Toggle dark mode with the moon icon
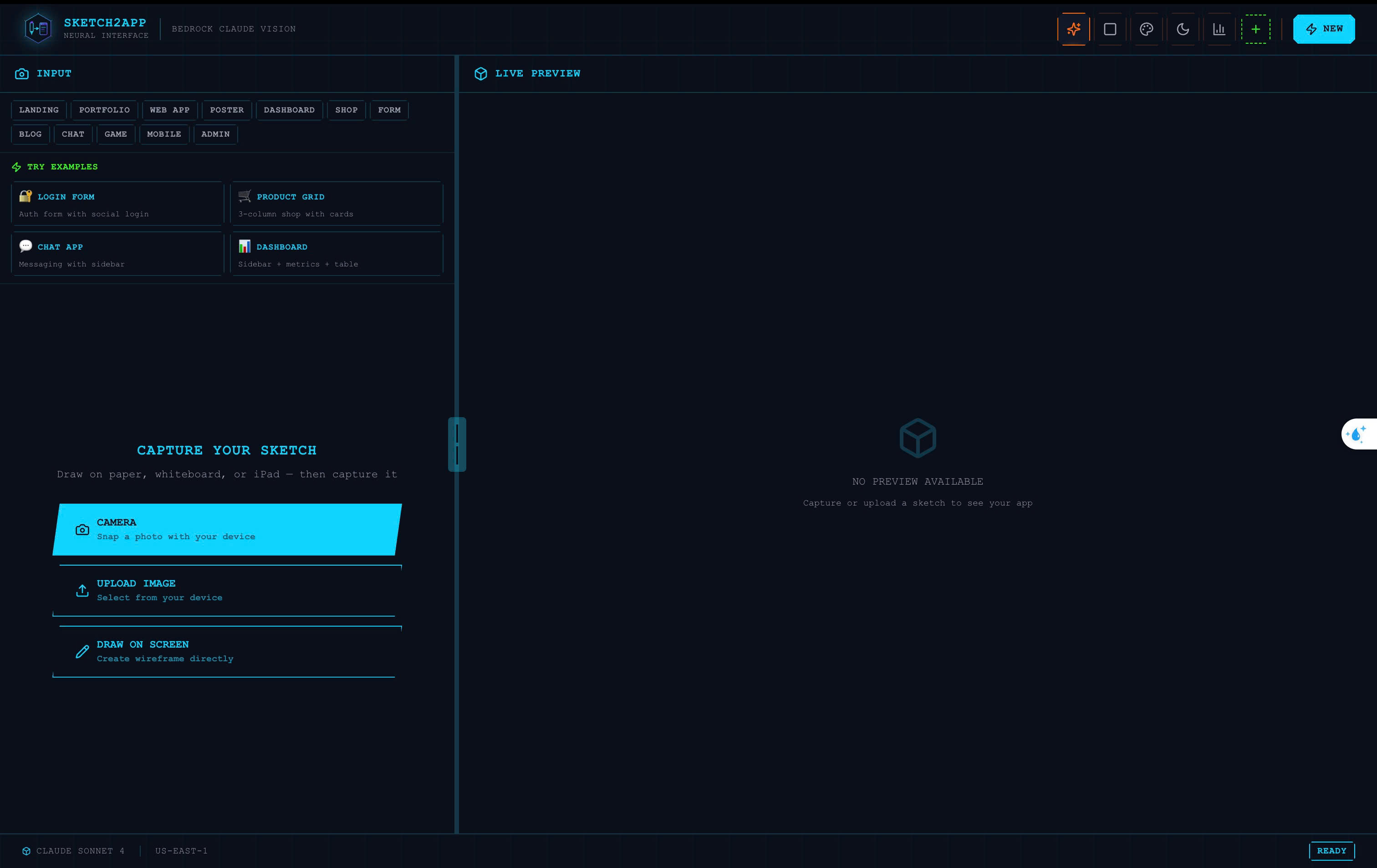Image resolution: width=1377 pixels, height=868 pixels. click(1183, 29)
